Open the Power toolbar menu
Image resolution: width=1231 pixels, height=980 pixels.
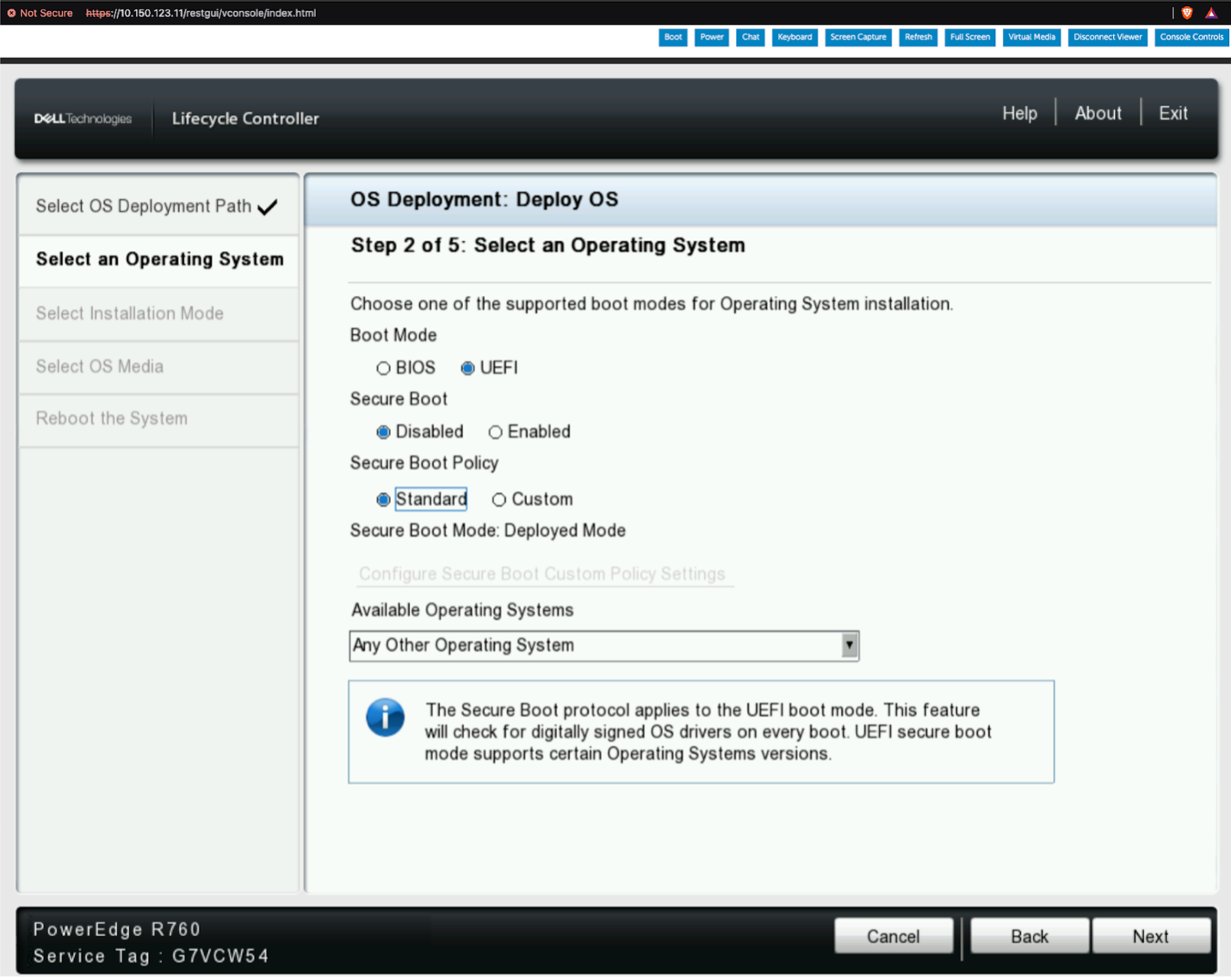711,37
